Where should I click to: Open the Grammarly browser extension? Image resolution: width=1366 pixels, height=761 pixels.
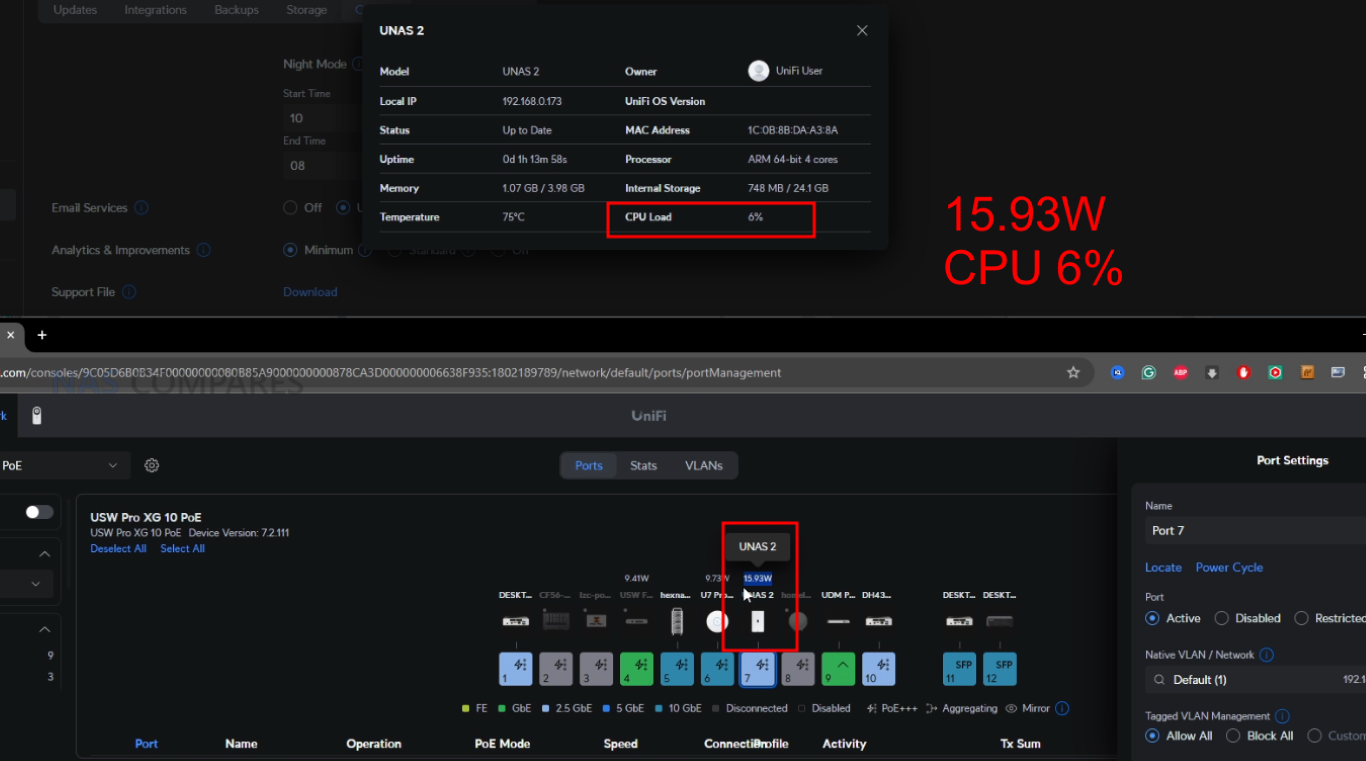tap(1149, 372)
